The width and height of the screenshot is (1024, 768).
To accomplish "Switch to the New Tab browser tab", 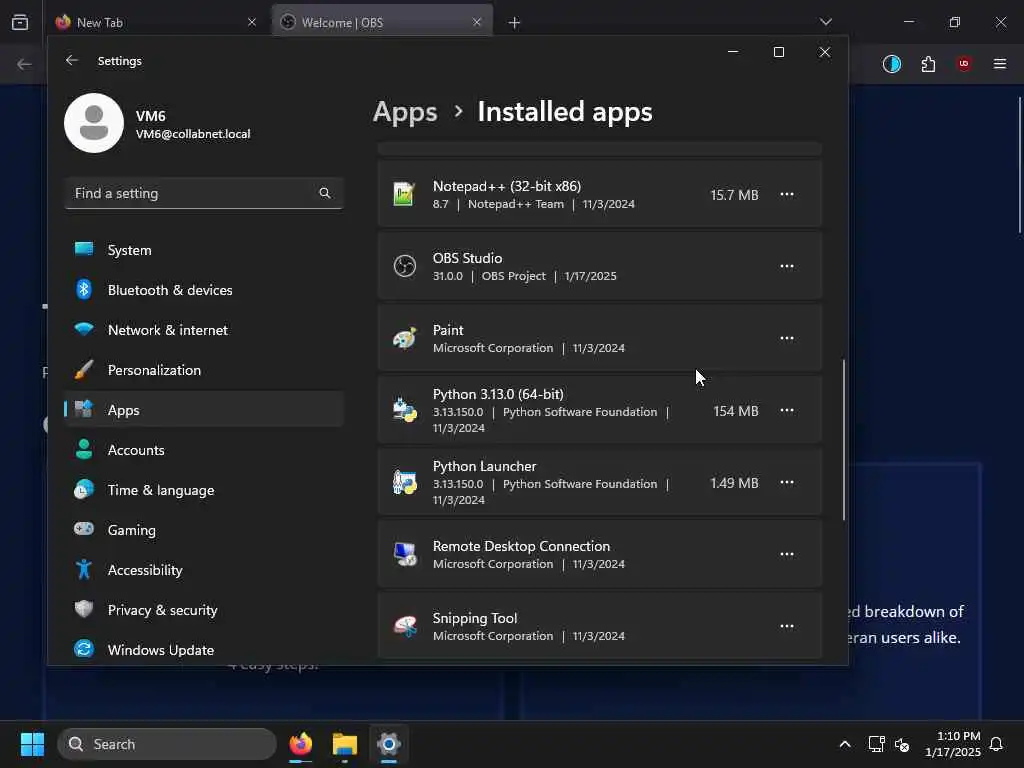I will click(157, 22).
